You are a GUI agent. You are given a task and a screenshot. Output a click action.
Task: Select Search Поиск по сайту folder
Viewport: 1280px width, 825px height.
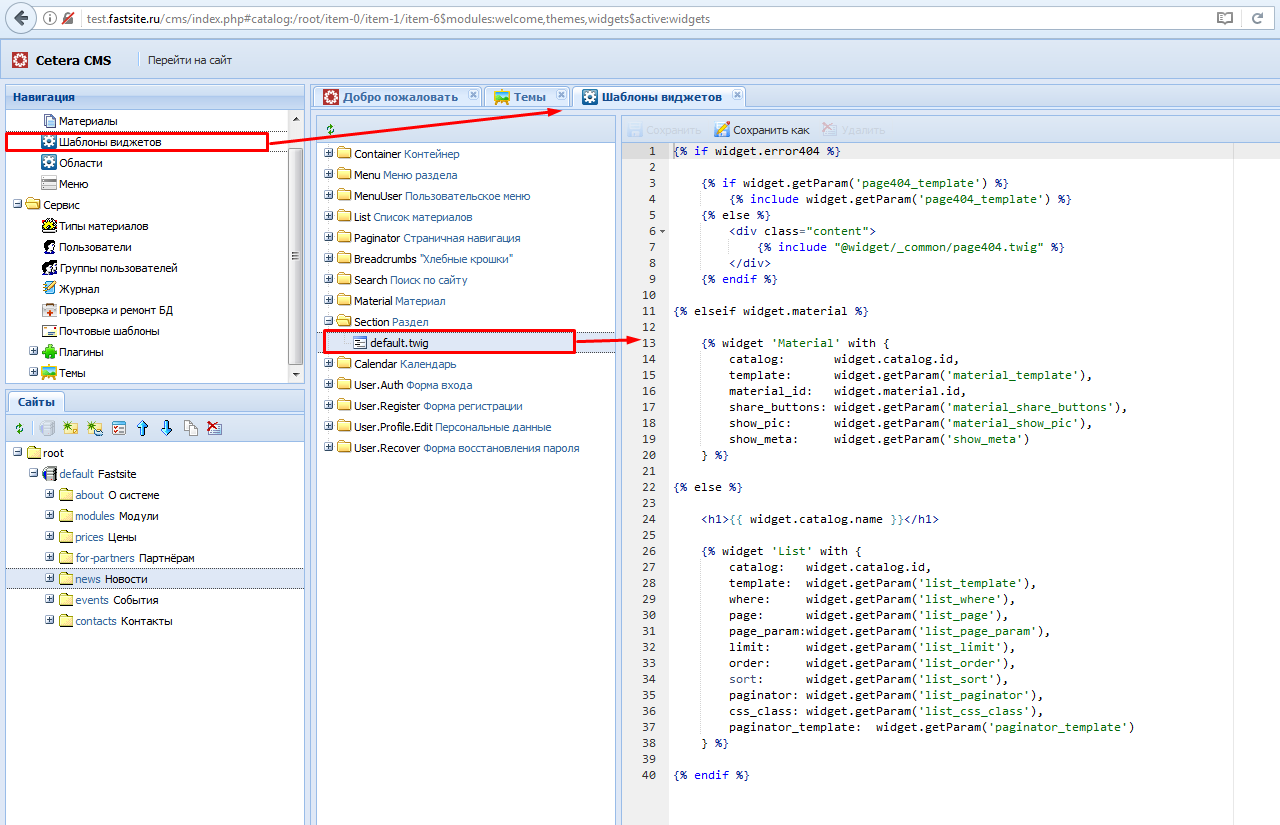click(411, 280)
